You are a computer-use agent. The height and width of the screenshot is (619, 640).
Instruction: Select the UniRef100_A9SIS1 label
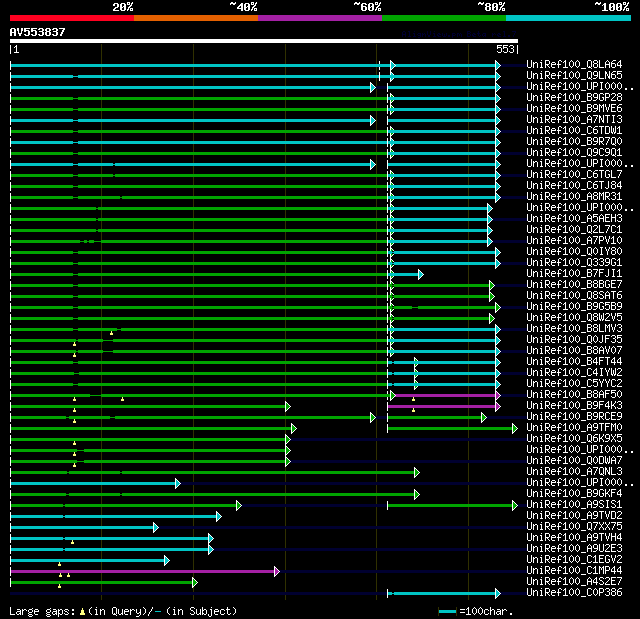tap(574, 505)
